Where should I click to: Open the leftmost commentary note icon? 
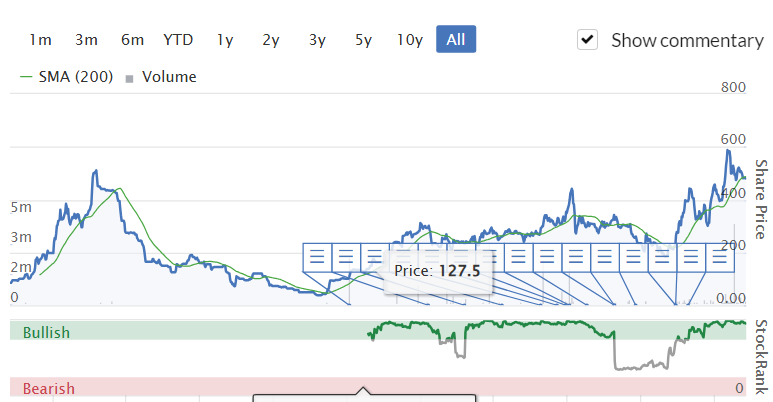click(x=317, y=257)
